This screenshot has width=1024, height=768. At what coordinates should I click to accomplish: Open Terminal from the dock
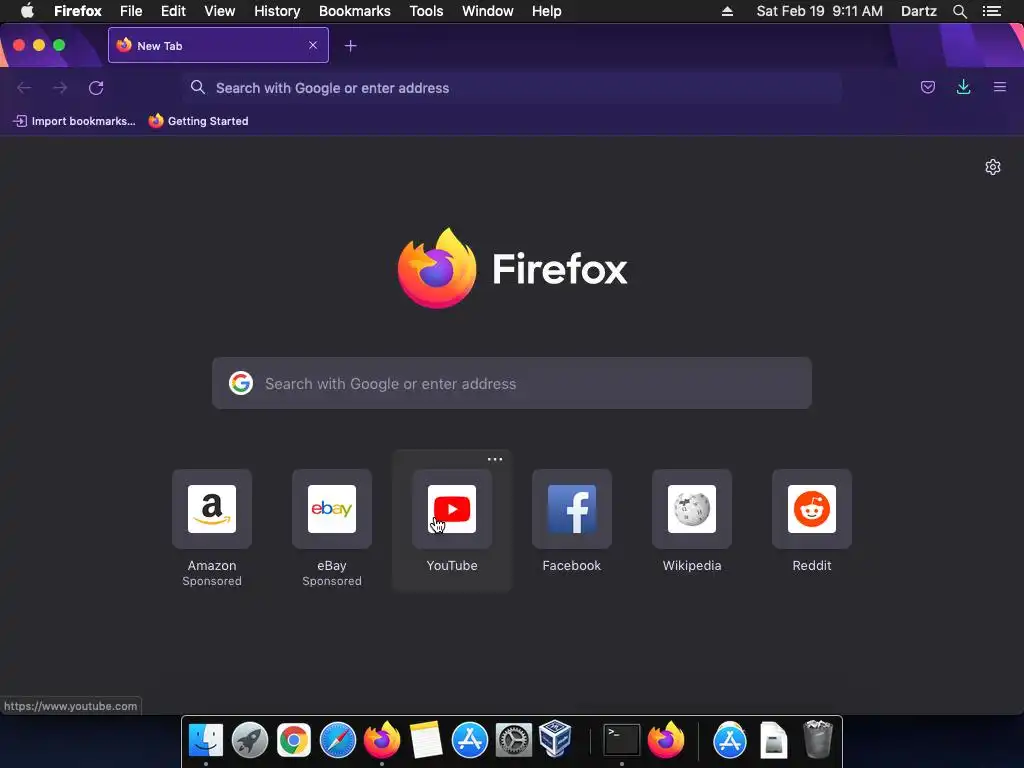pyautogui.click(x=621, y=740)
